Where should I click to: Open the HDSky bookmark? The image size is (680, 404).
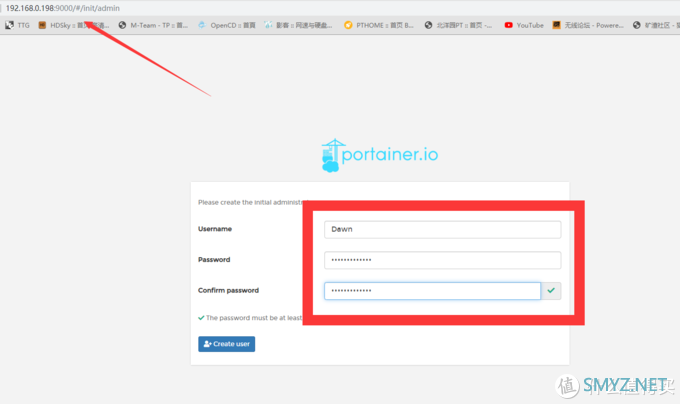[x=74, y=25]
